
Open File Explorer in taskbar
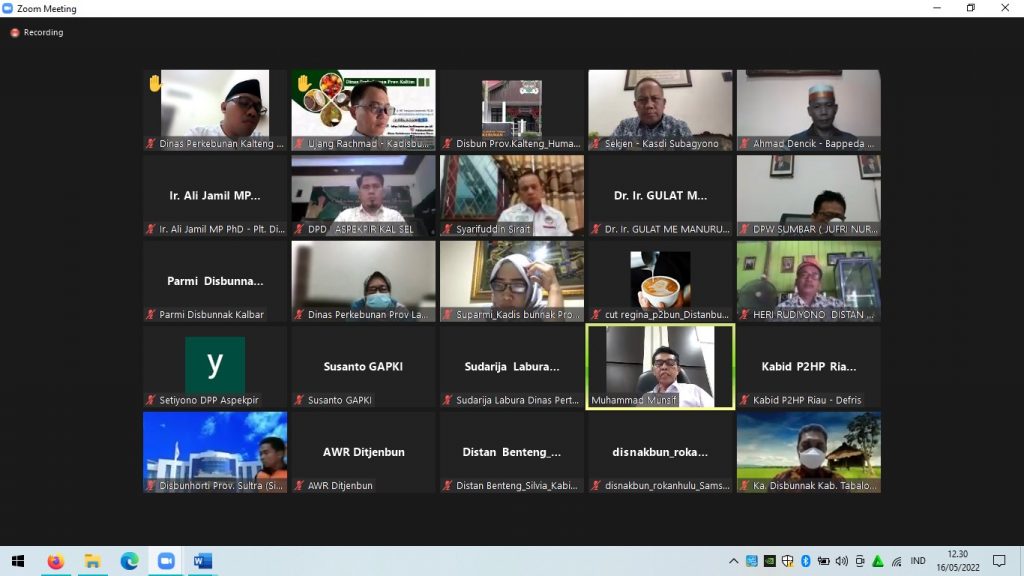[x=92, y=561]
